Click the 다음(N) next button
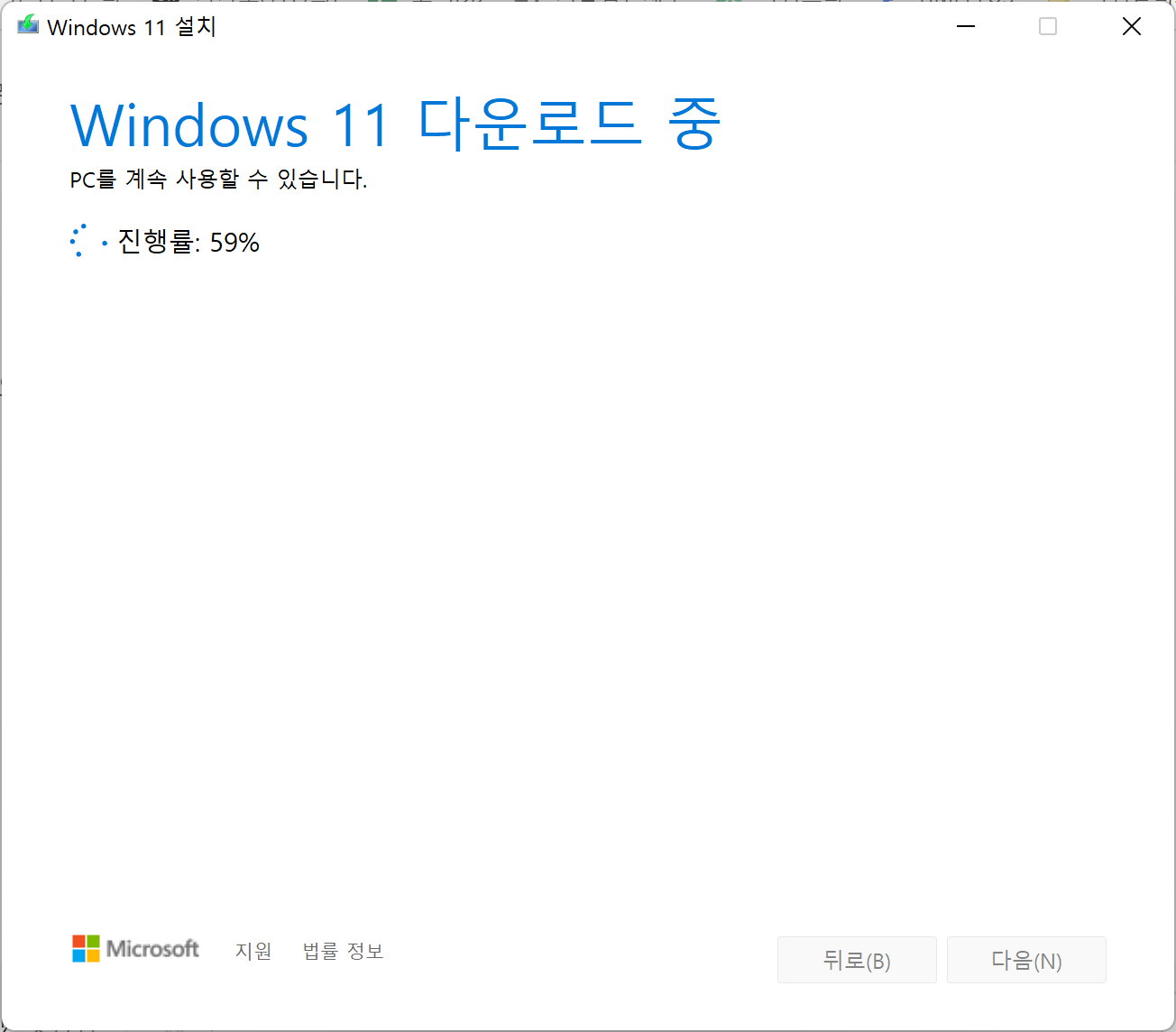 click(1026, 960)
